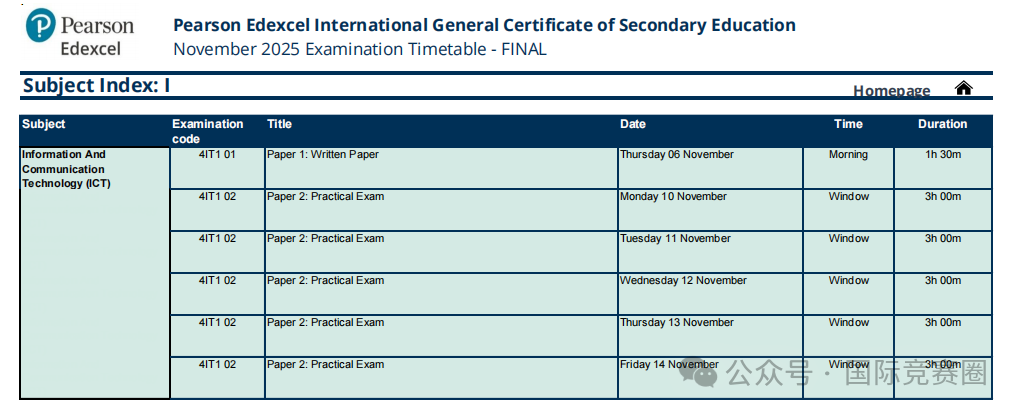
Task: Click the Thursday 13 November date cell
Action: pyautogui.click(x=710, y=336)
